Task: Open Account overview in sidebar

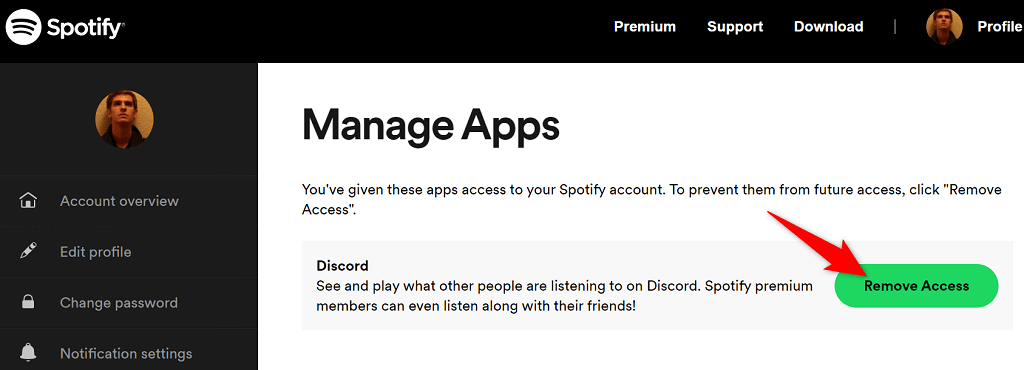Action: (x=119, y=201)
